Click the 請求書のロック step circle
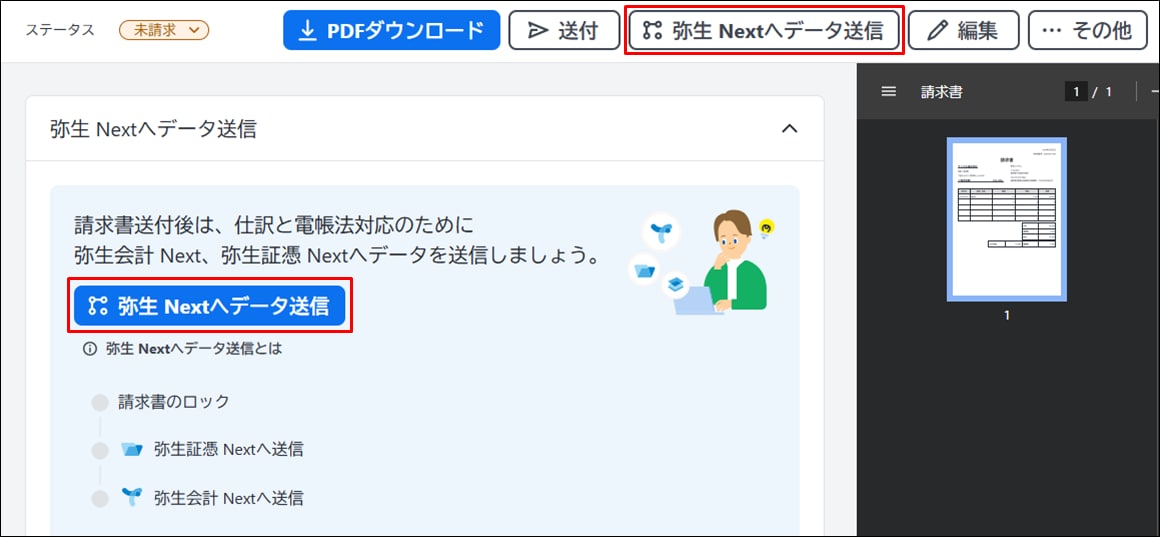This screenshot has width=1160, height=537. 100,402
